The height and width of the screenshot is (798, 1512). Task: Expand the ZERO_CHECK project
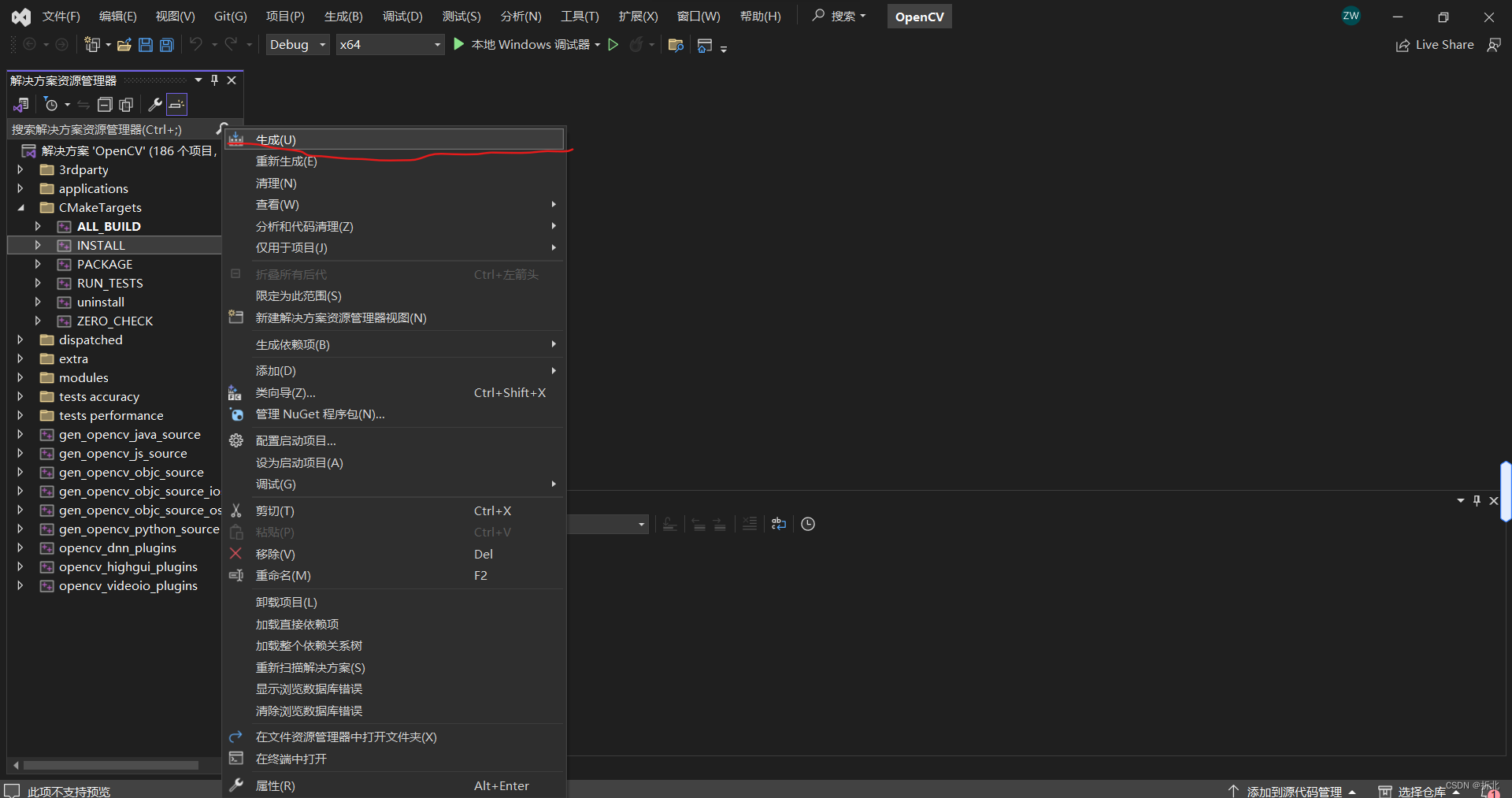pyautogui.click(x=38, y=321)
